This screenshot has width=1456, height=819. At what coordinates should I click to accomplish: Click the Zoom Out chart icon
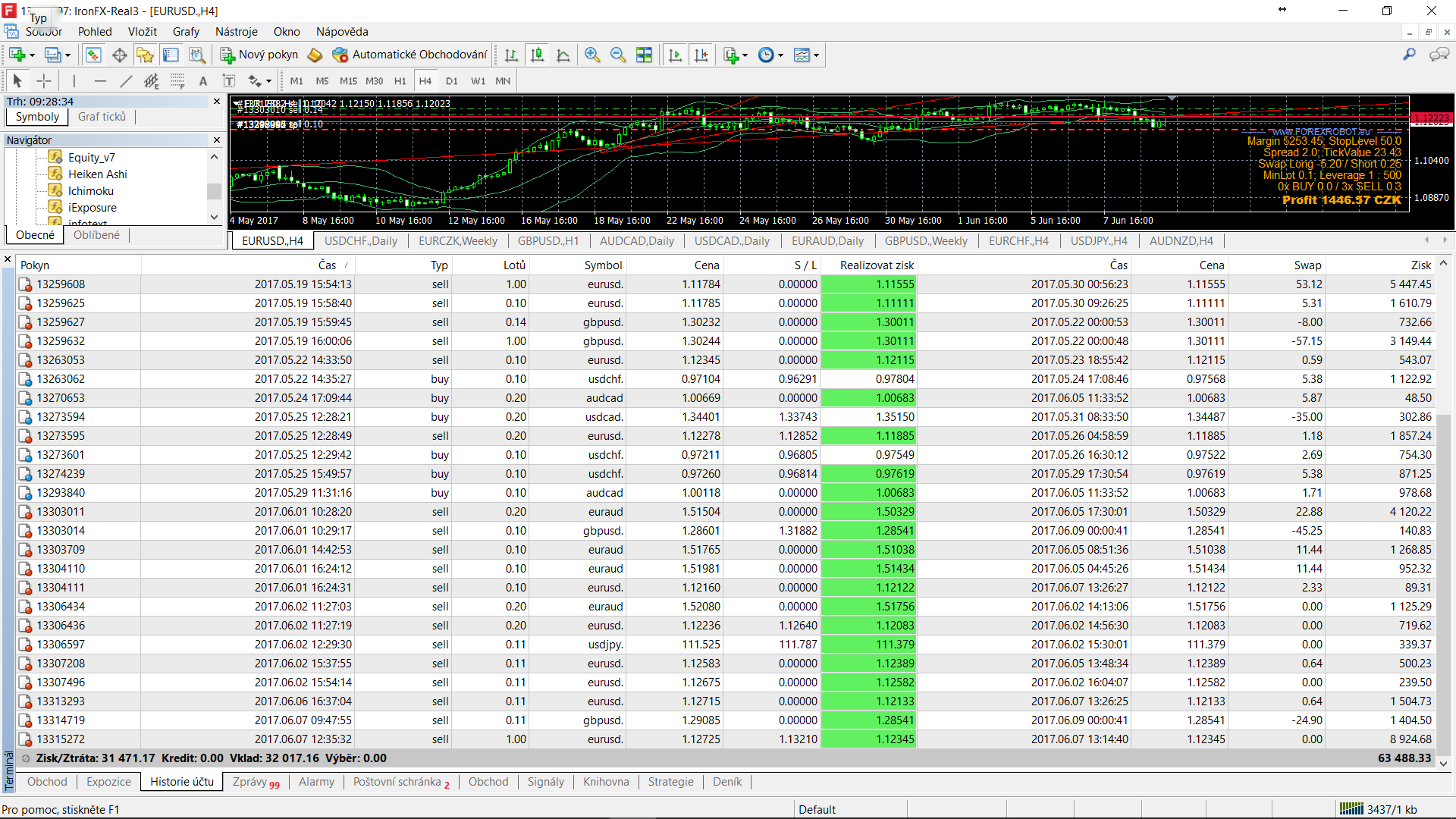[618, 55]
